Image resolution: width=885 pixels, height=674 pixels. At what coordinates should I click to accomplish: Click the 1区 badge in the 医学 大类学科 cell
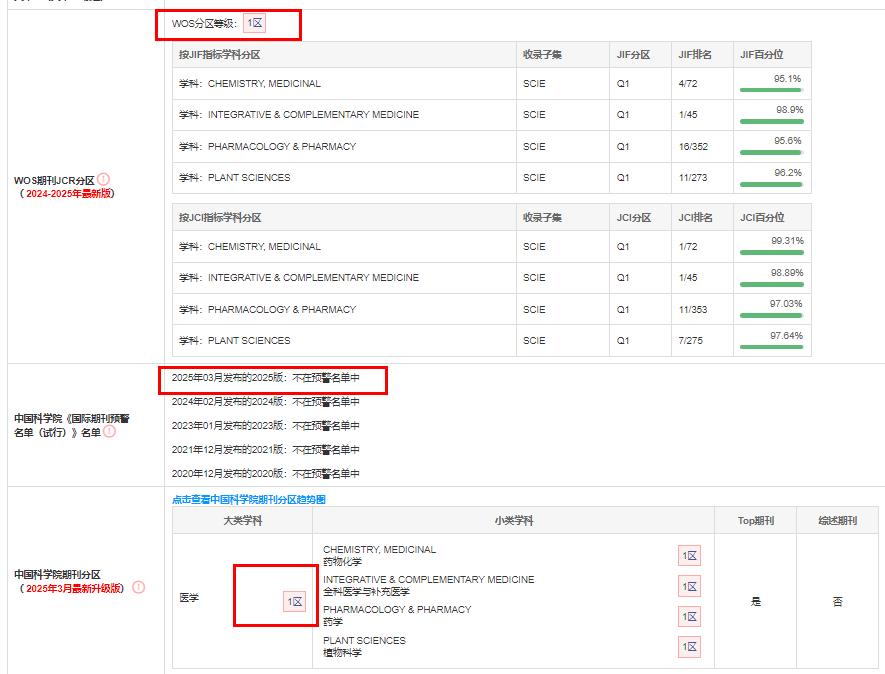click(294, 602)
